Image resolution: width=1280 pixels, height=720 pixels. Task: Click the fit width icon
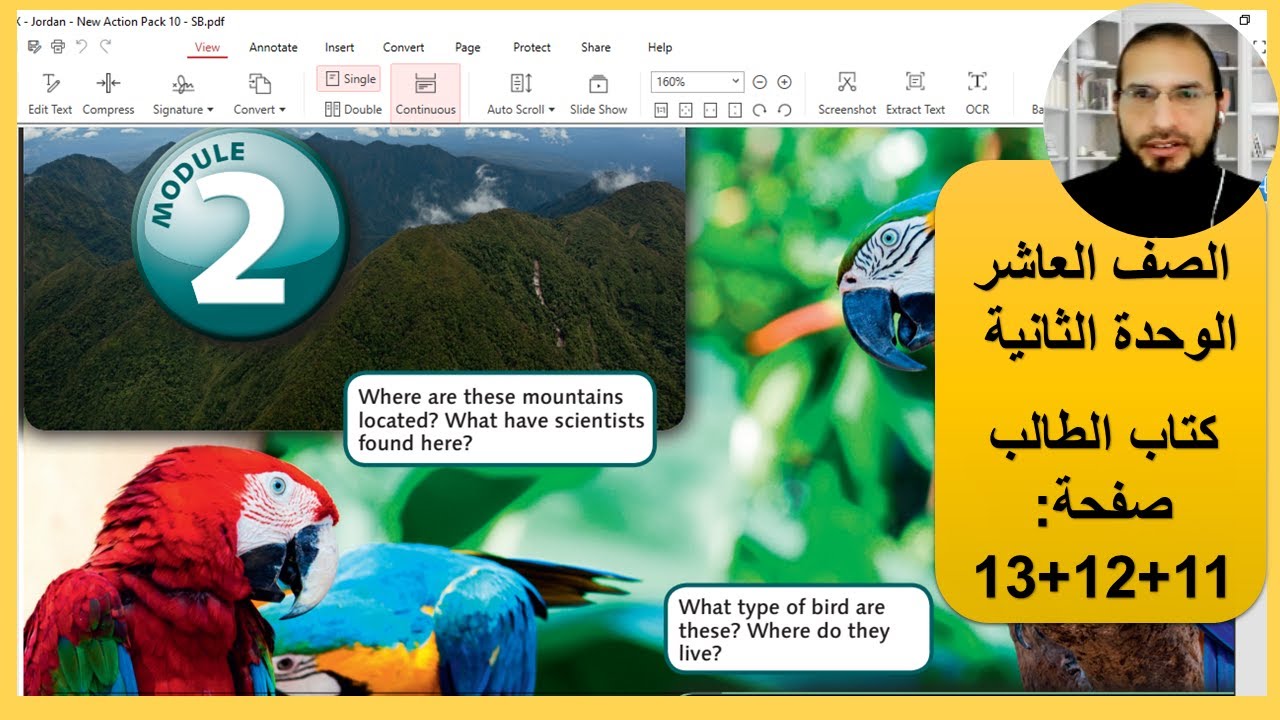tap(710, 110)
